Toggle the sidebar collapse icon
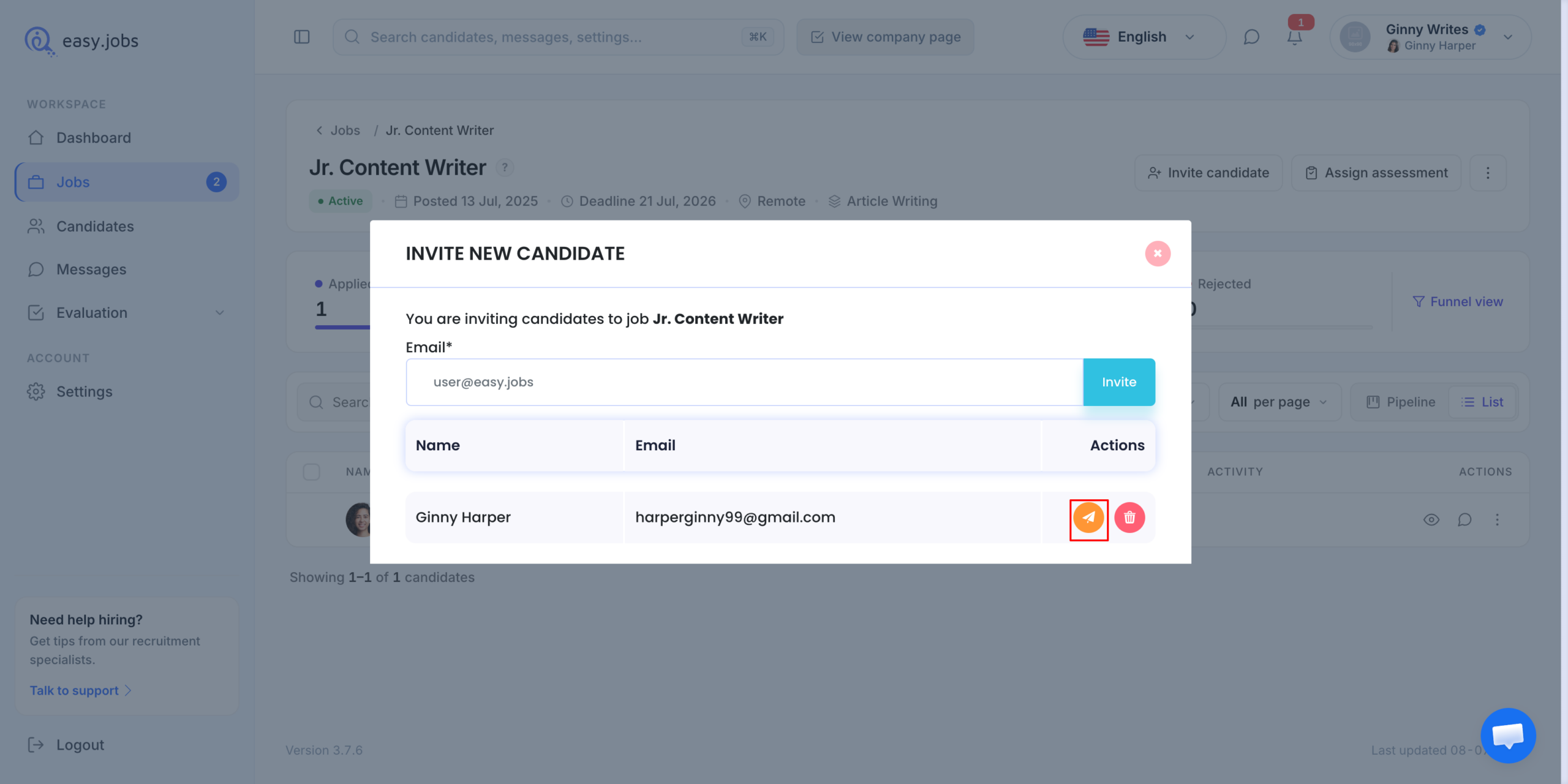 coord(302,37)
